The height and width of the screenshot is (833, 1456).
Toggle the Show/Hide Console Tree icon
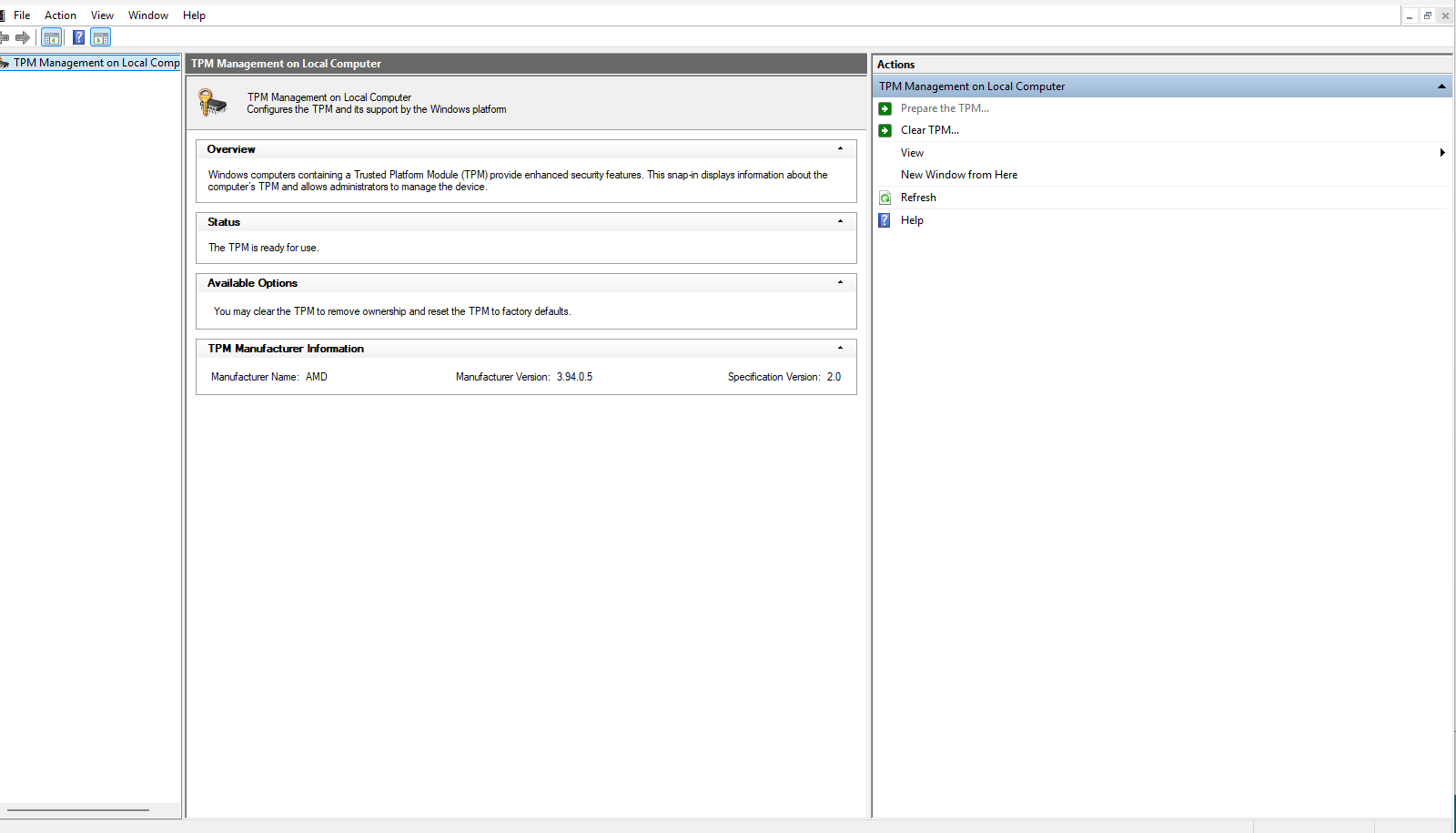coord(52,37)
